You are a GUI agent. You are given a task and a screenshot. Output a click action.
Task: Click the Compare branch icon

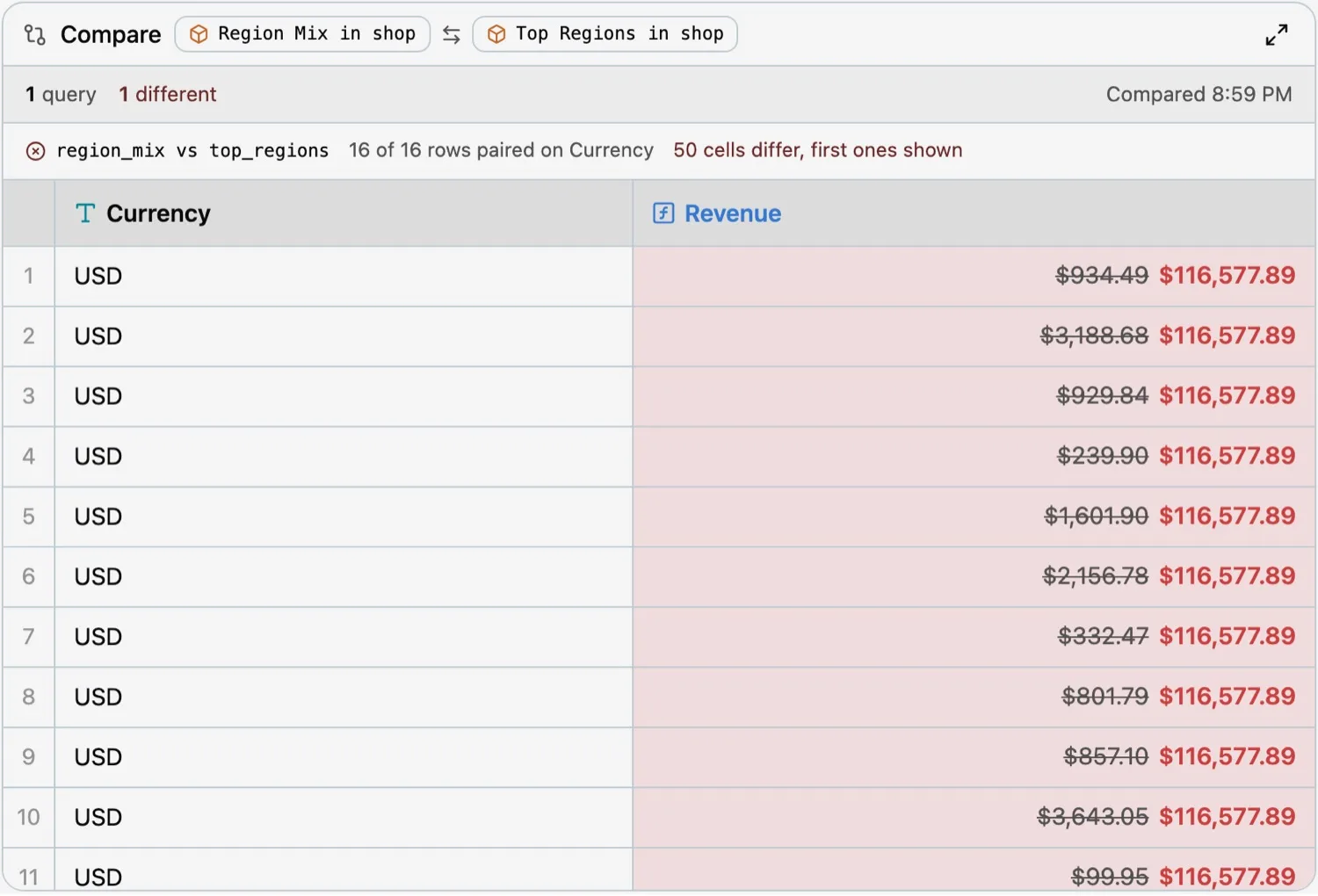(35, 34)
